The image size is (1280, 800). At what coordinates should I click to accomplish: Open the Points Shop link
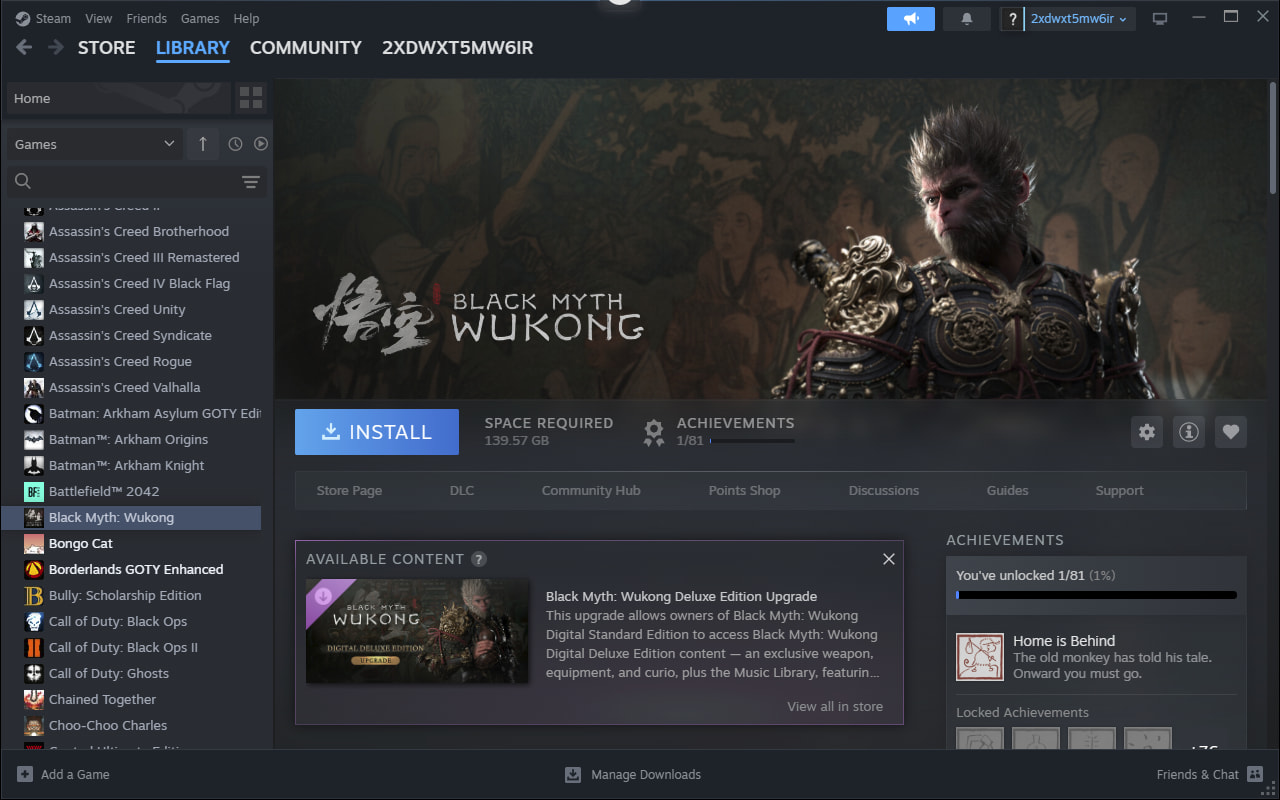(745, 490)
